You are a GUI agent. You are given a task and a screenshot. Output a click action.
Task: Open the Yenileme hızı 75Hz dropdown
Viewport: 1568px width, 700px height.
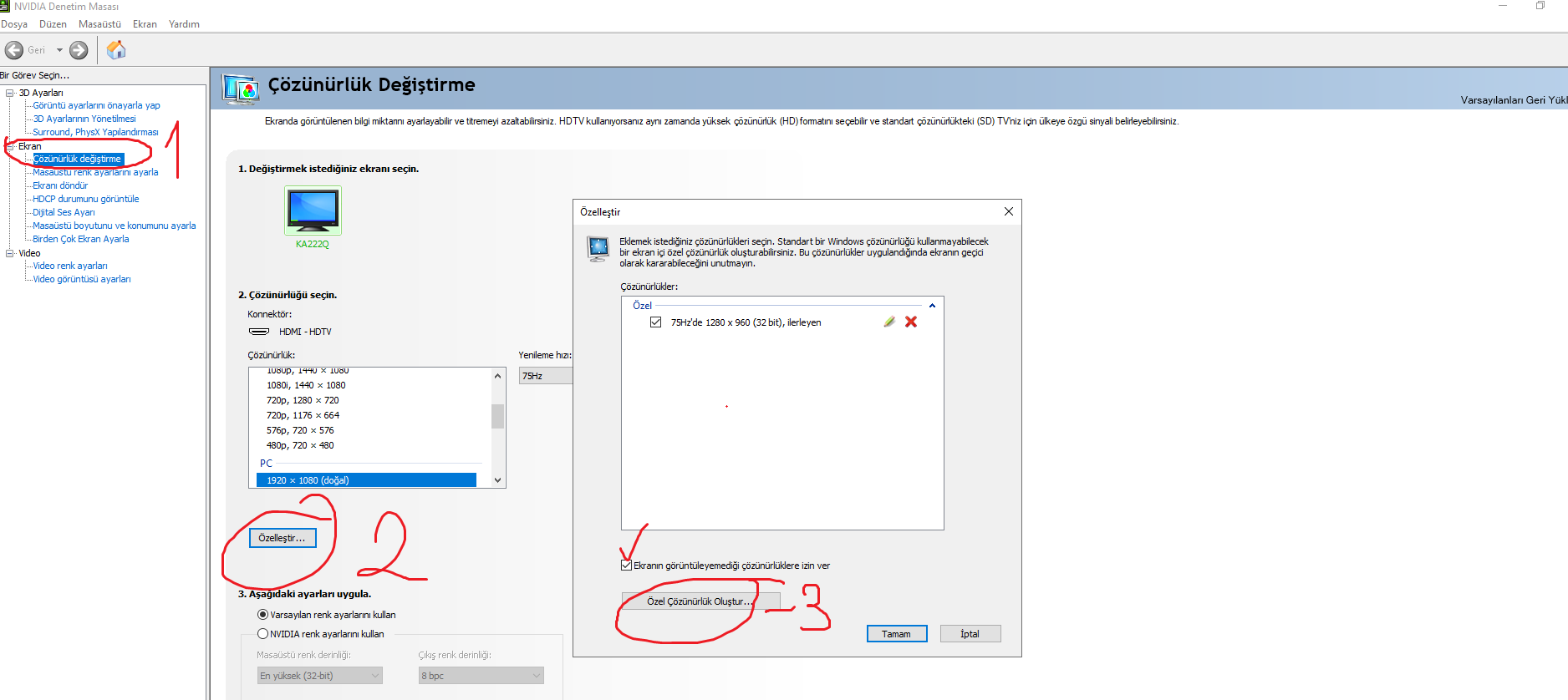point(546,376)
